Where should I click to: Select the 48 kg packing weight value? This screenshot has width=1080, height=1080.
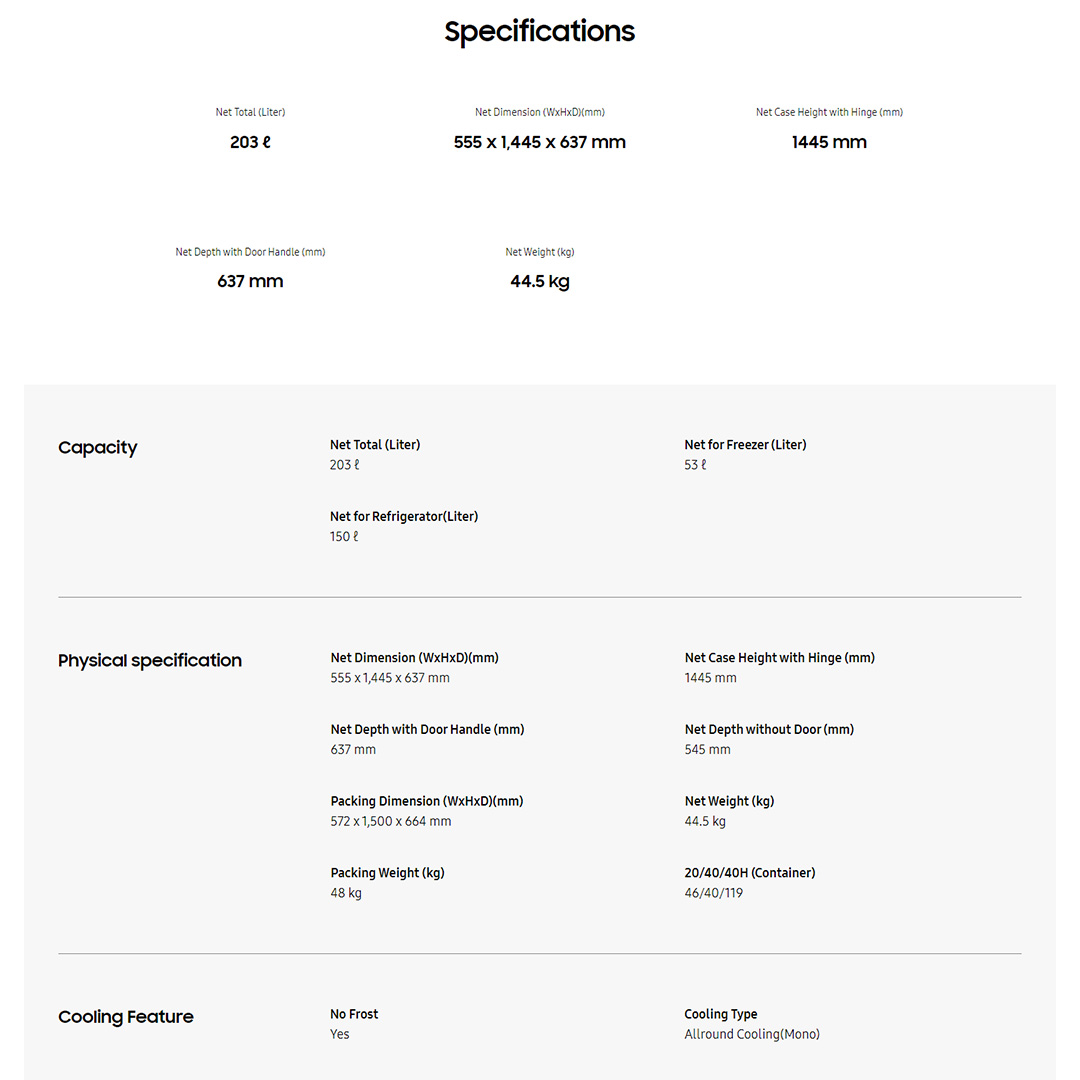point(346,893)
